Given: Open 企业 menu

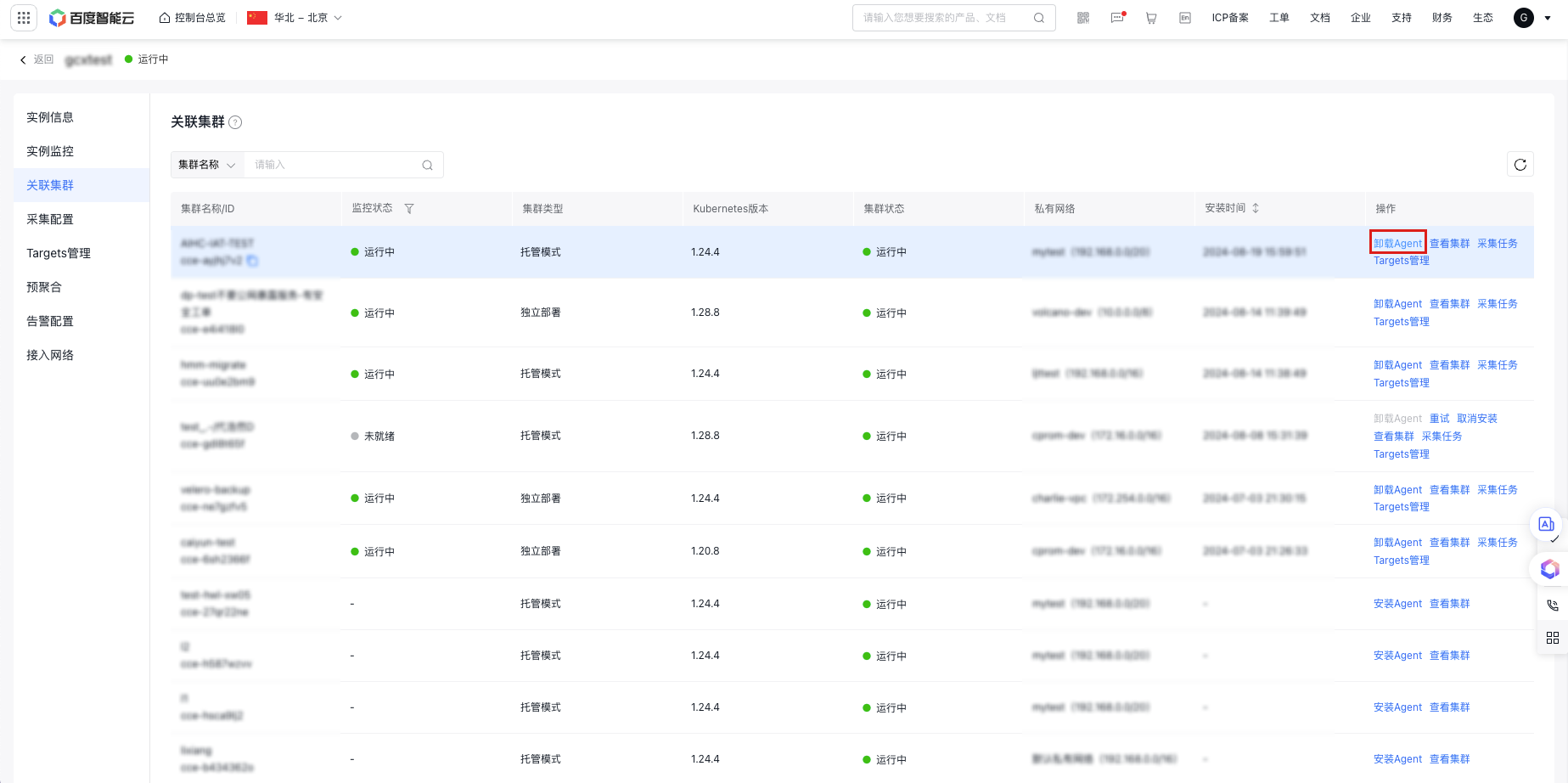Looking at the screenshot, I should coord(1361,18).
